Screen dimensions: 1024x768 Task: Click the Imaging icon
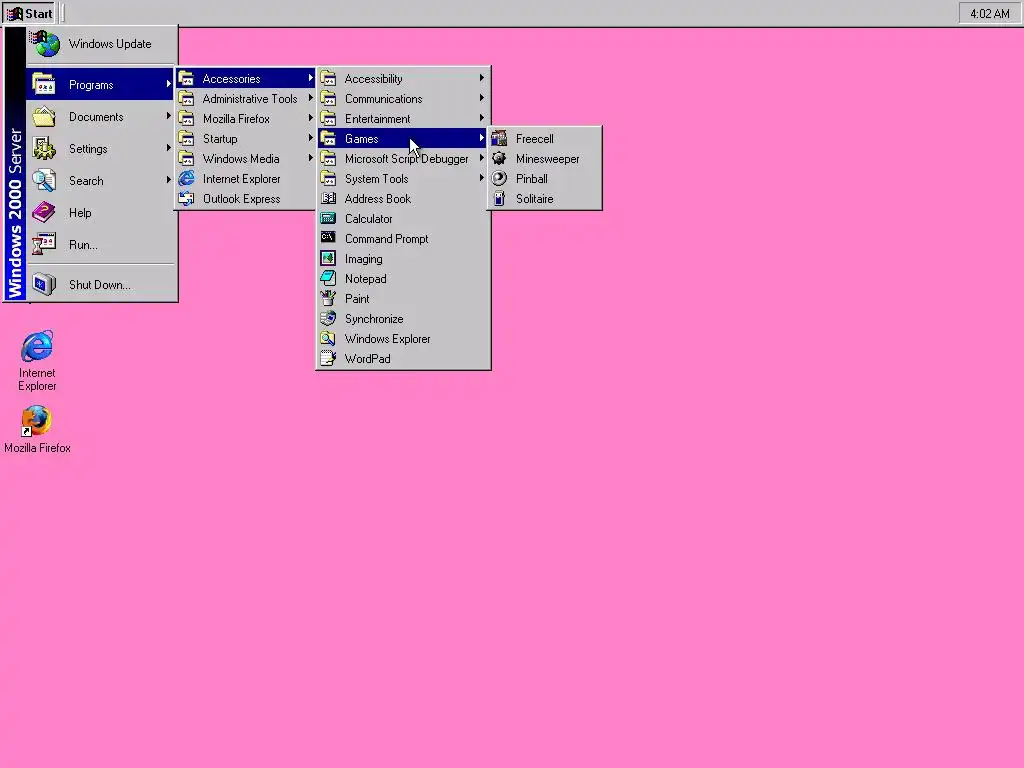point(328,259)
